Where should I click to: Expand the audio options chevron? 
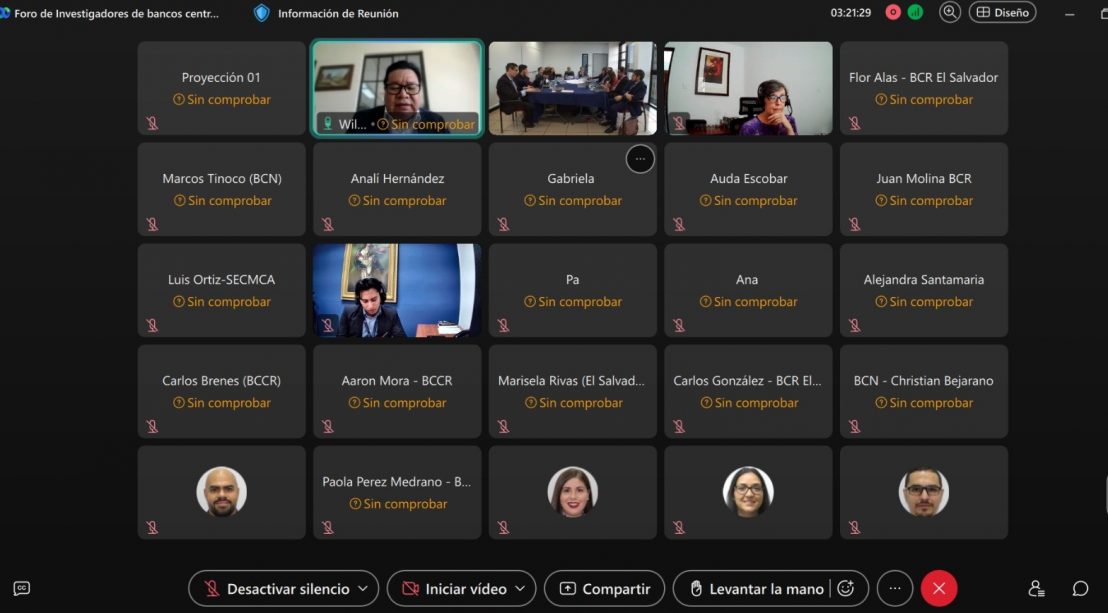coord(363,588)
